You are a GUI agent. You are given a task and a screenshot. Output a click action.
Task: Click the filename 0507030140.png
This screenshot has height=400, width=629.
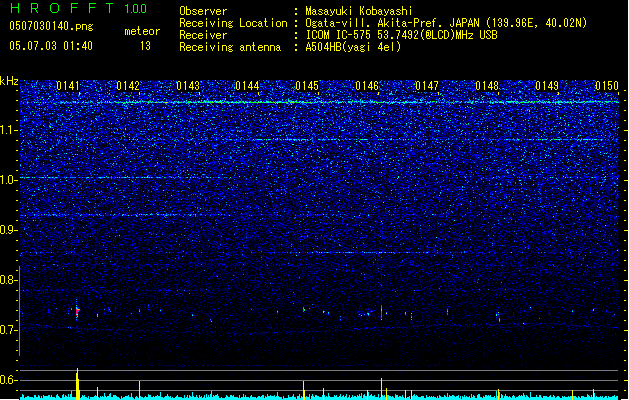[x=51, y=26]
